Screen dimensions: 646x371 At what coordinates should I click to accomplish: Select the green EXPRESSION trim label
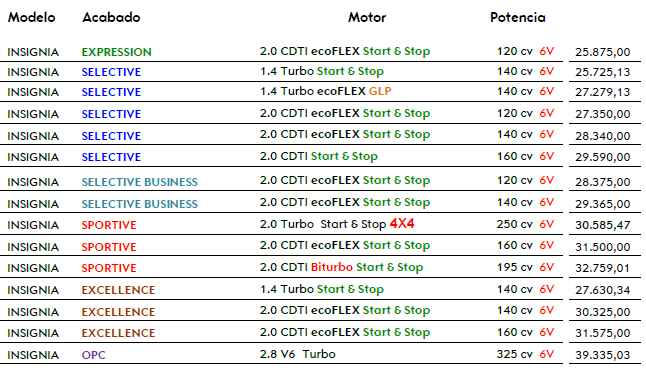tap(117, 52)
